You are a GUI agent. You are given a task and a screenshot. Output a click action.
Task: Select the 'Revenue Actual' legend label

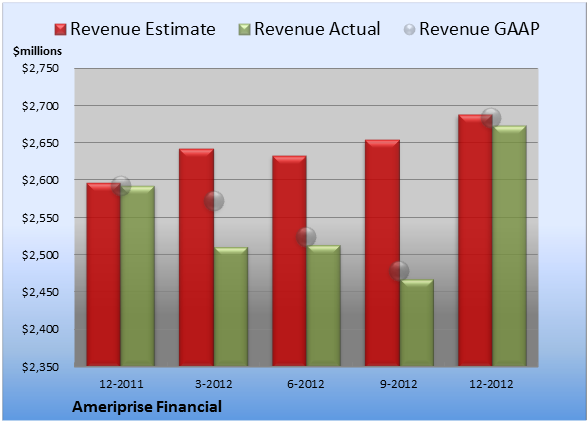pyautogui.click(x=317, y=29)
